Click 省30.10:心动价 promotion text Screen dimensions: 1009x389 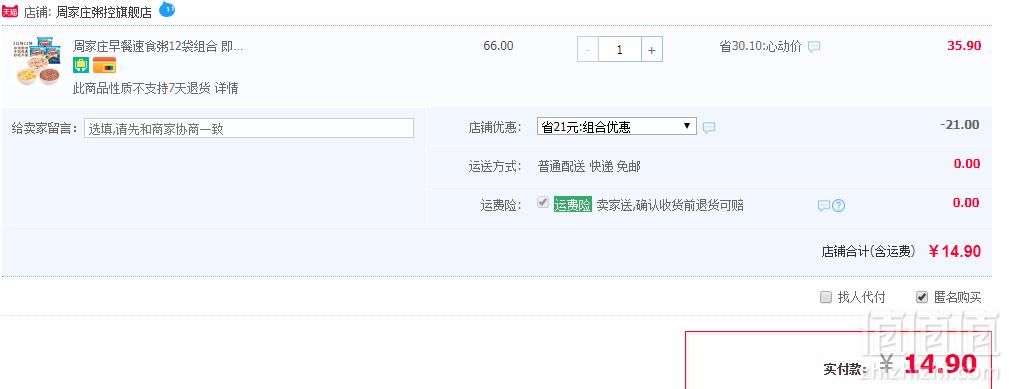click(x=761, y=46)
